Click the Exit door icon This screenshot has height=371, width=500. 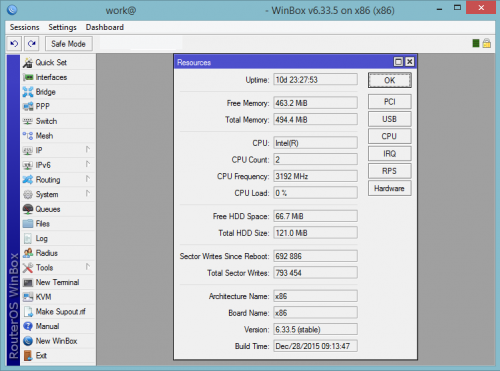[28, 356]
